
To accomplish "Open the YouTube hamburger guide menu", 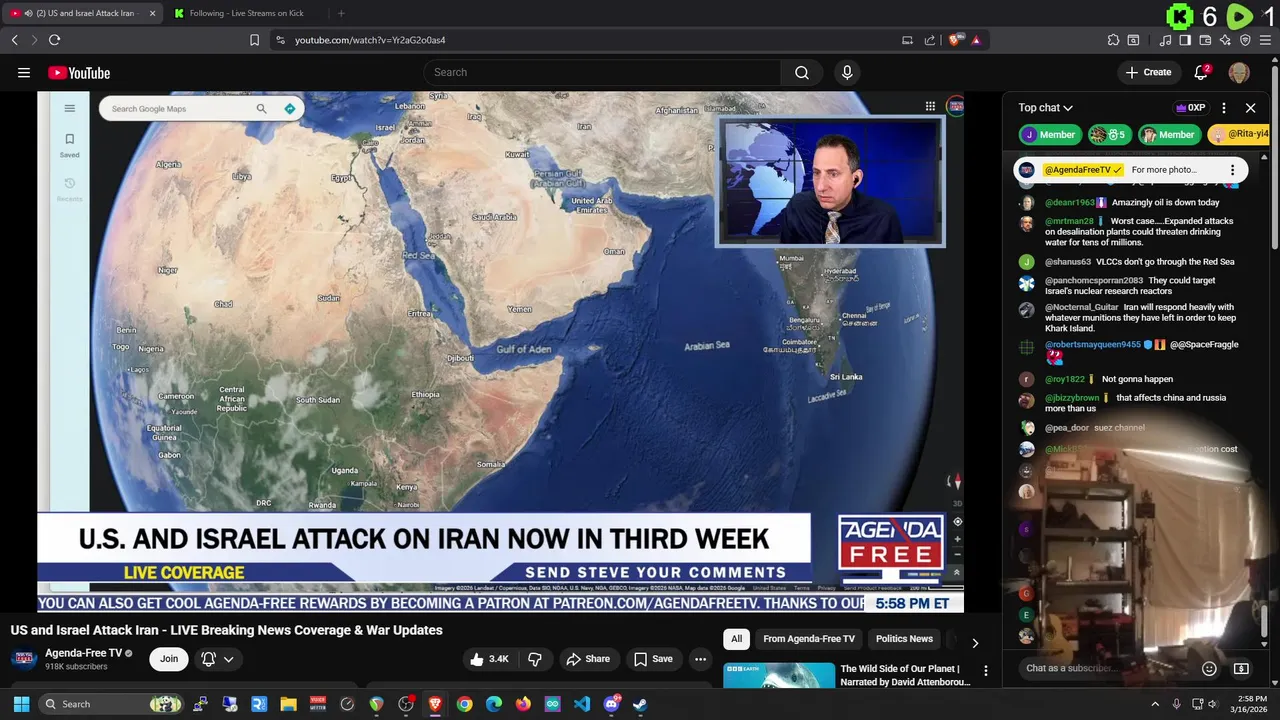I will click(24, 72).
